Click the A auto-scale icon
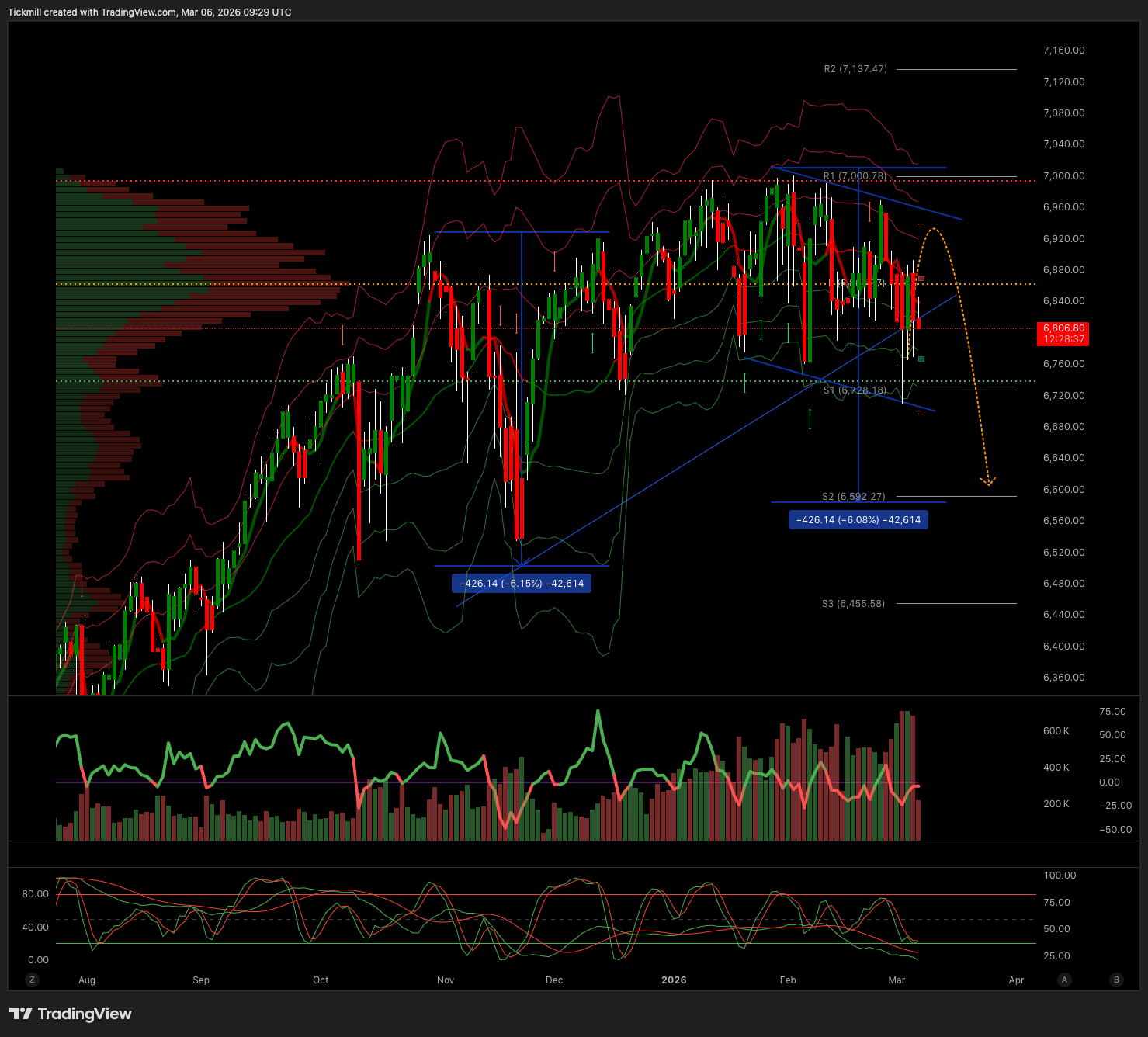The image size is (1148, 1037). [1064, 980]
